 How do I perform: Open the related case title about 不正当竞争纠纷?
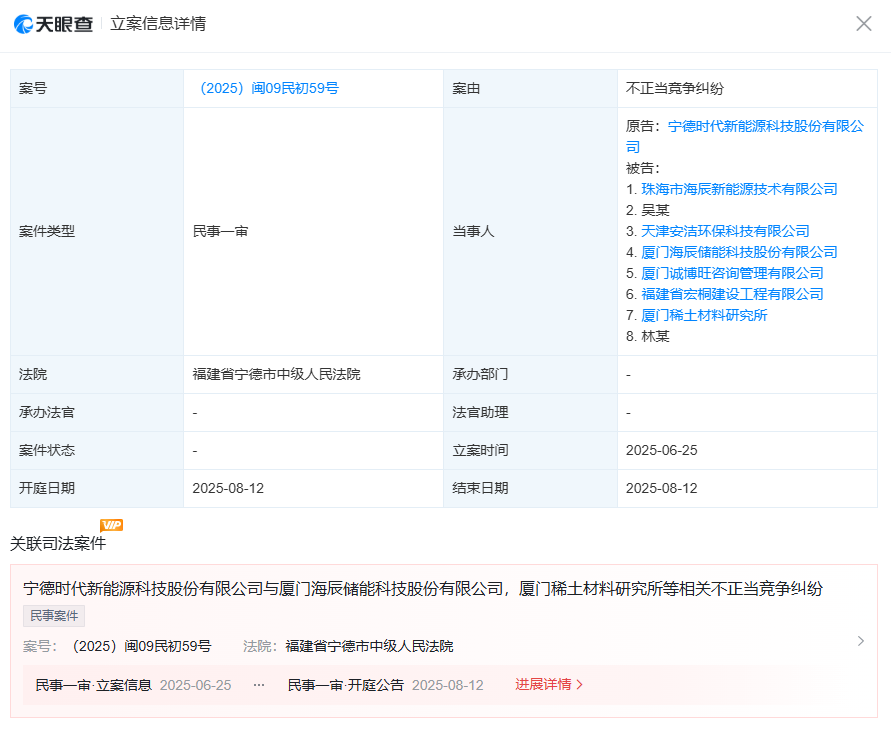click(x=423, y=589)
